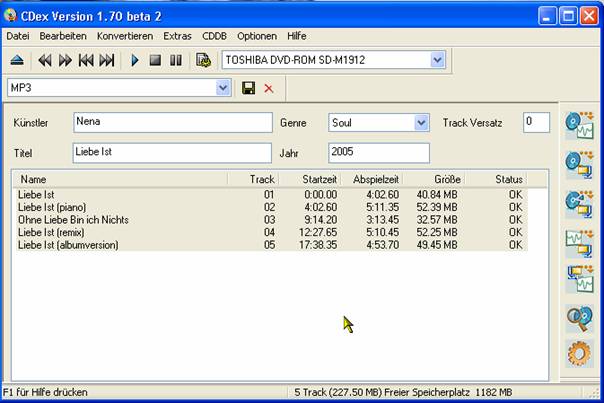Extract CD tracks to compressed audio icon

pos(579,165)
